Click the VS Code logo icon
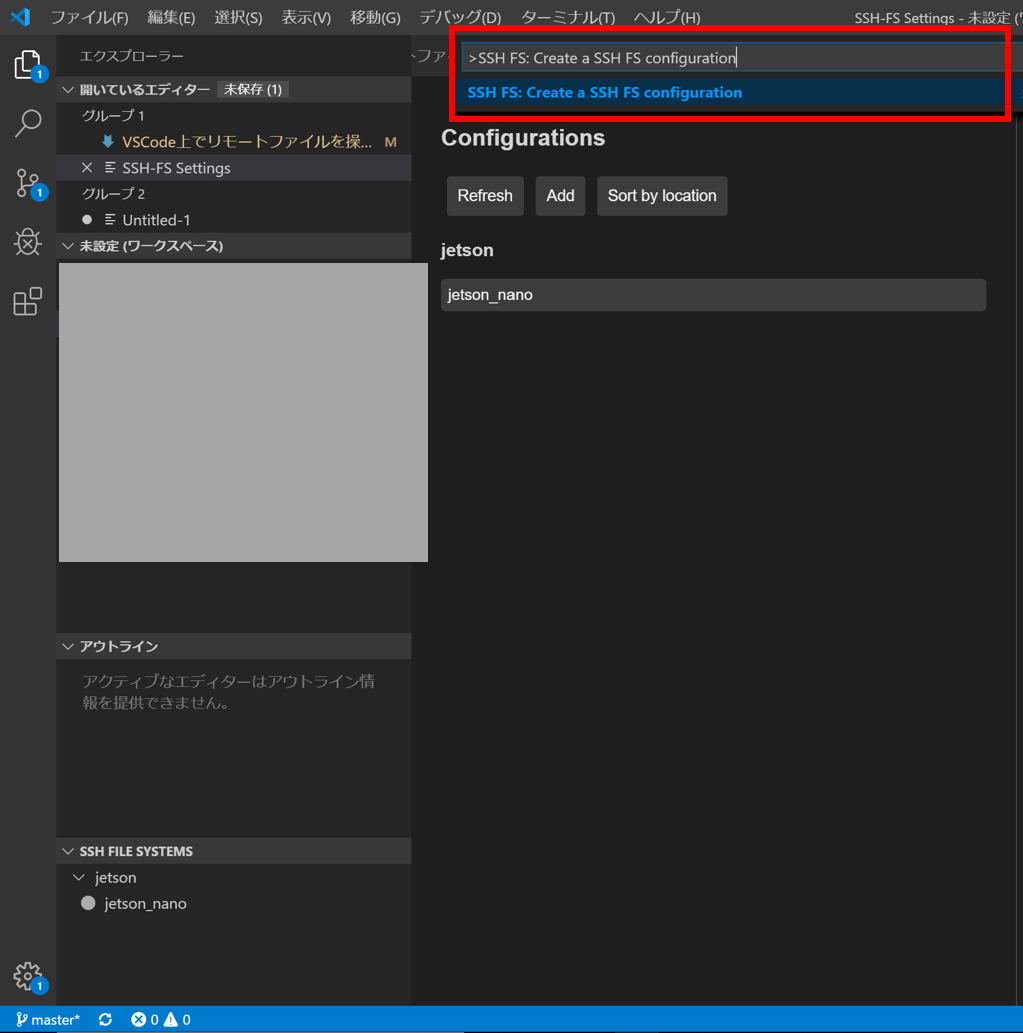The image size is (1023, 1033). coord(20,16)
